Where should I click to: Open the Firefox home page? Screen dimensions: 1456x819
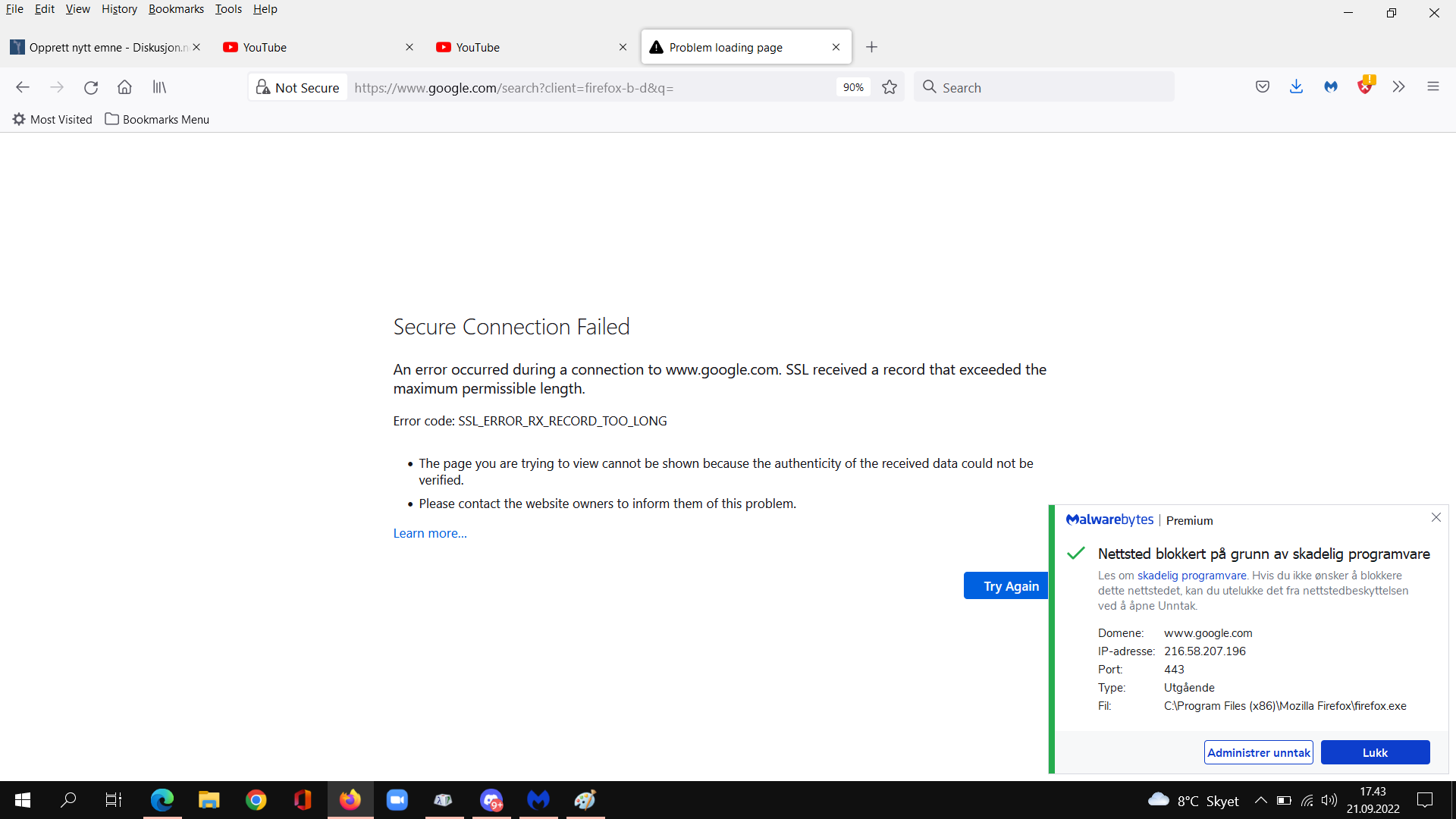[x=125, y=87]
